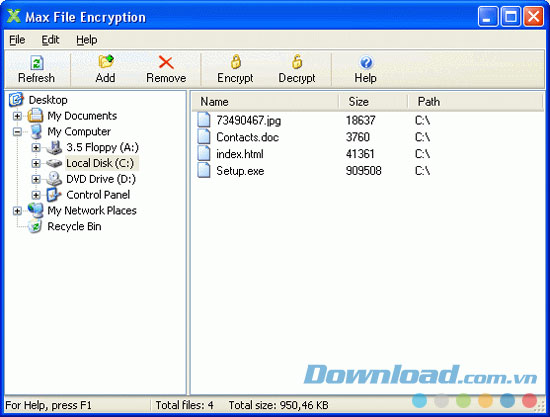Click the My Network Places icon

tap(35, 210)
